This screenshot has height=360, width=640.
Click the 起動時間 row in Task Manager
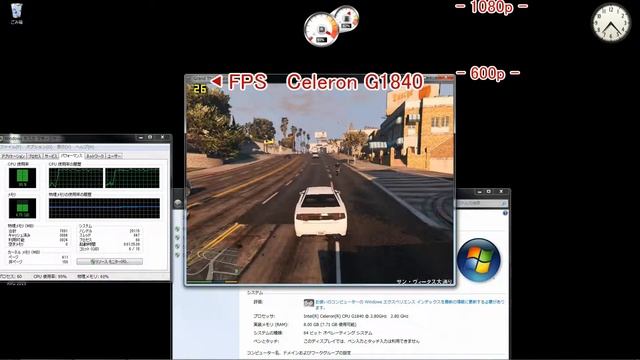click(x=109, y=244)
